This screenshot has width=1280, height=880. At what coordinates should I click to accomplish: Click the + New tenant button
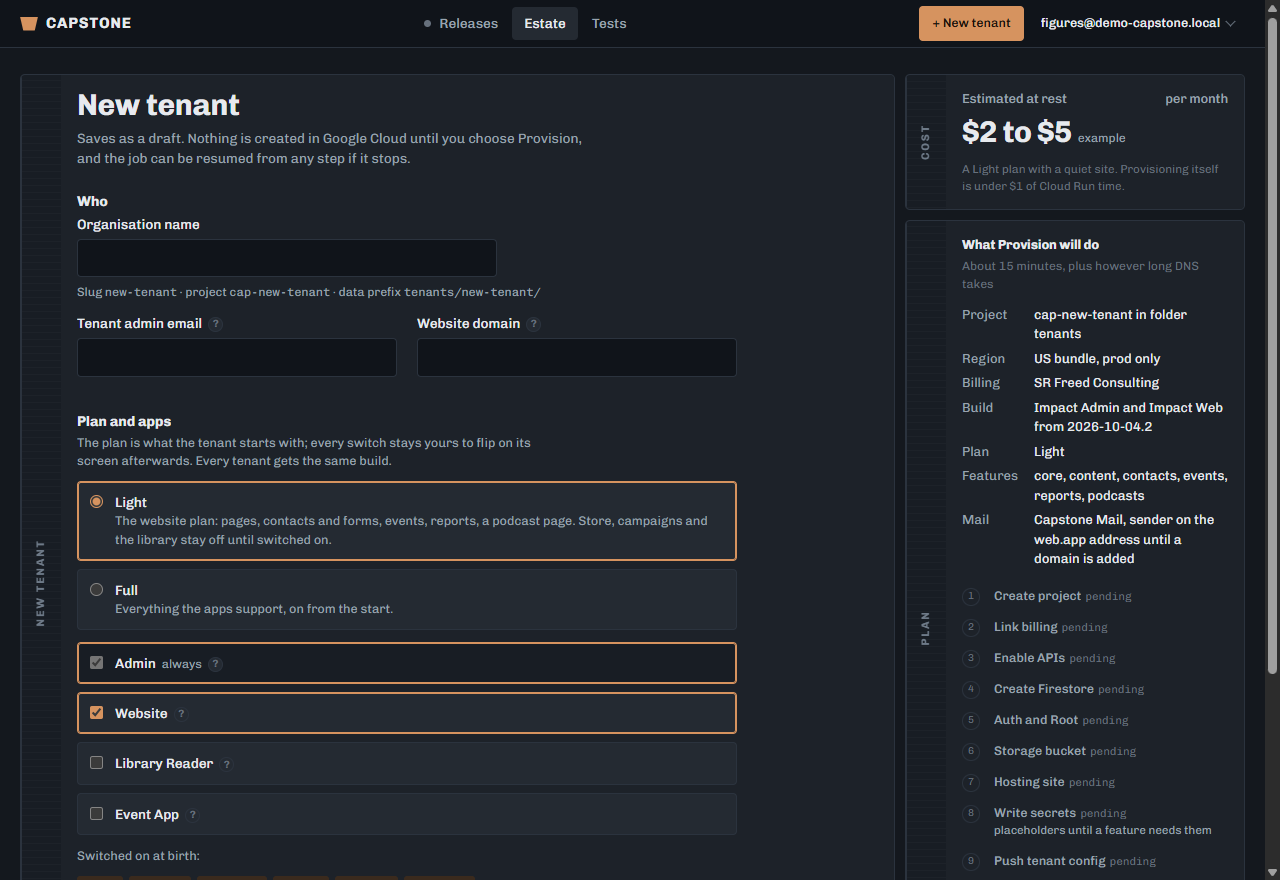pos(971,23)
